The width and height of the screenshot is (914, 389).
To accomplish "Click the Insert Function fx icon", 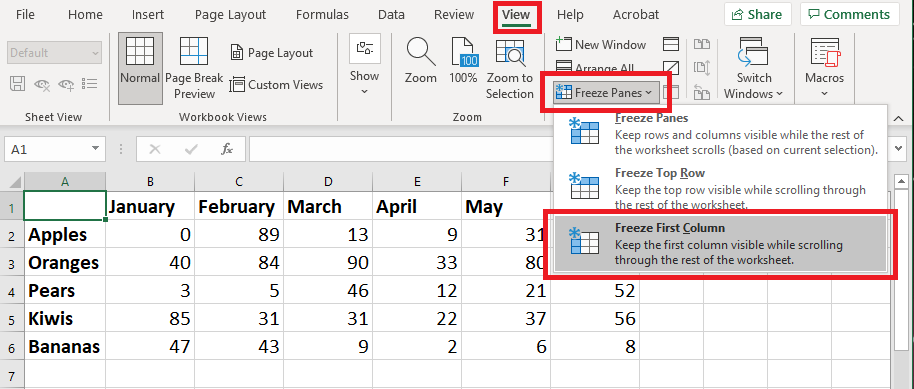I will 227,149.
